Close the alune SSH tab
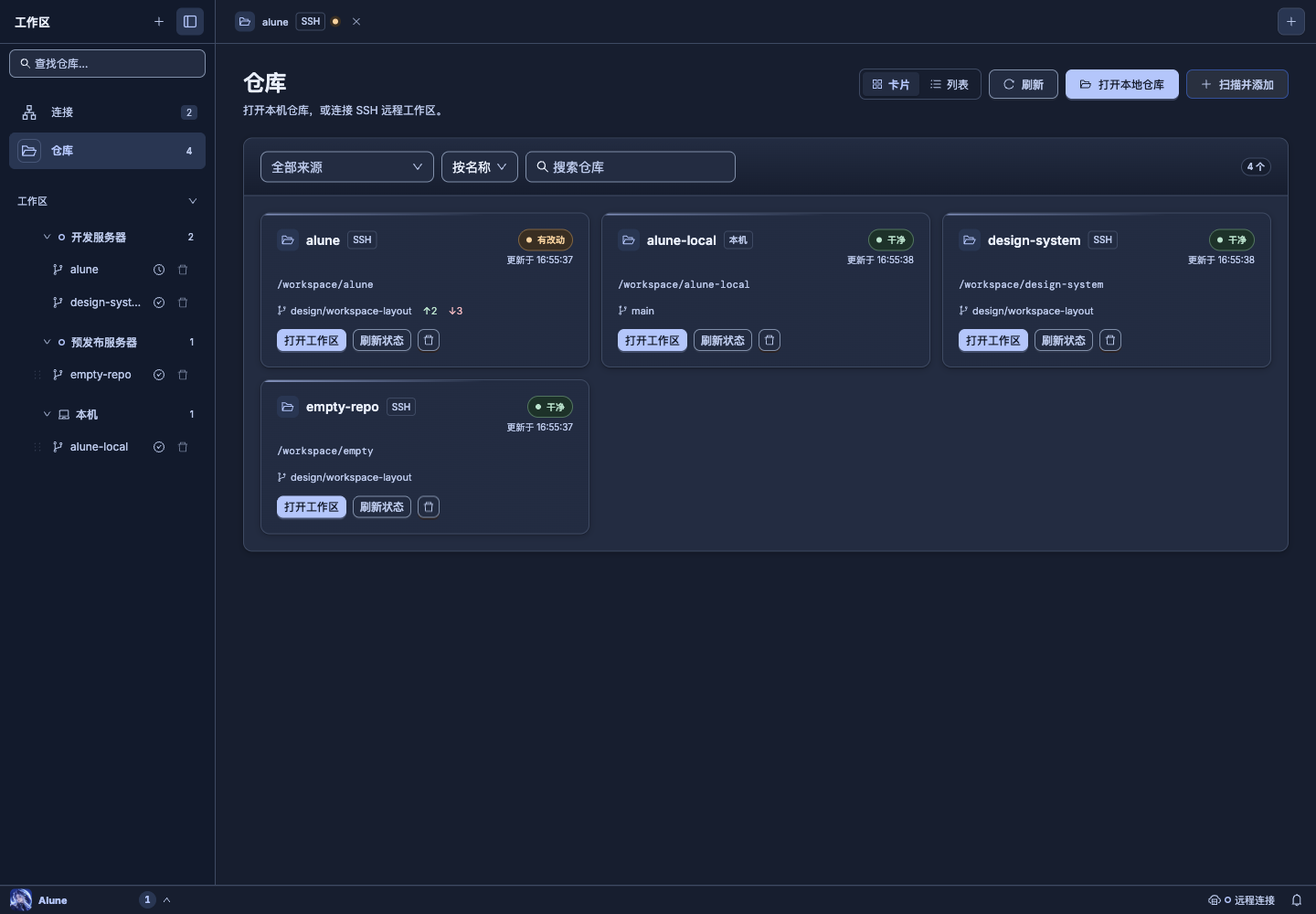The image size is (1316, 914). pos(356,21)
